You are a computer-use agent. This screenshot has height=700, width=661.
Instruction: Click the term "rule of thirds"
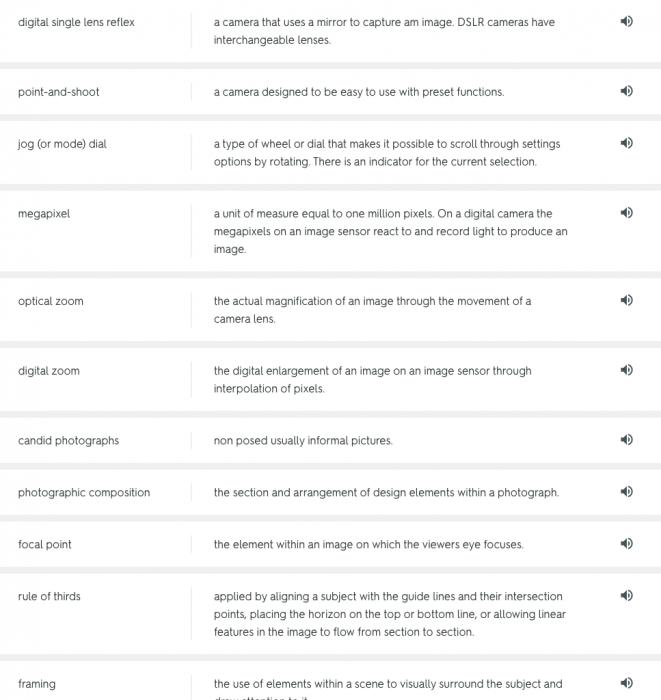point(49,597)
